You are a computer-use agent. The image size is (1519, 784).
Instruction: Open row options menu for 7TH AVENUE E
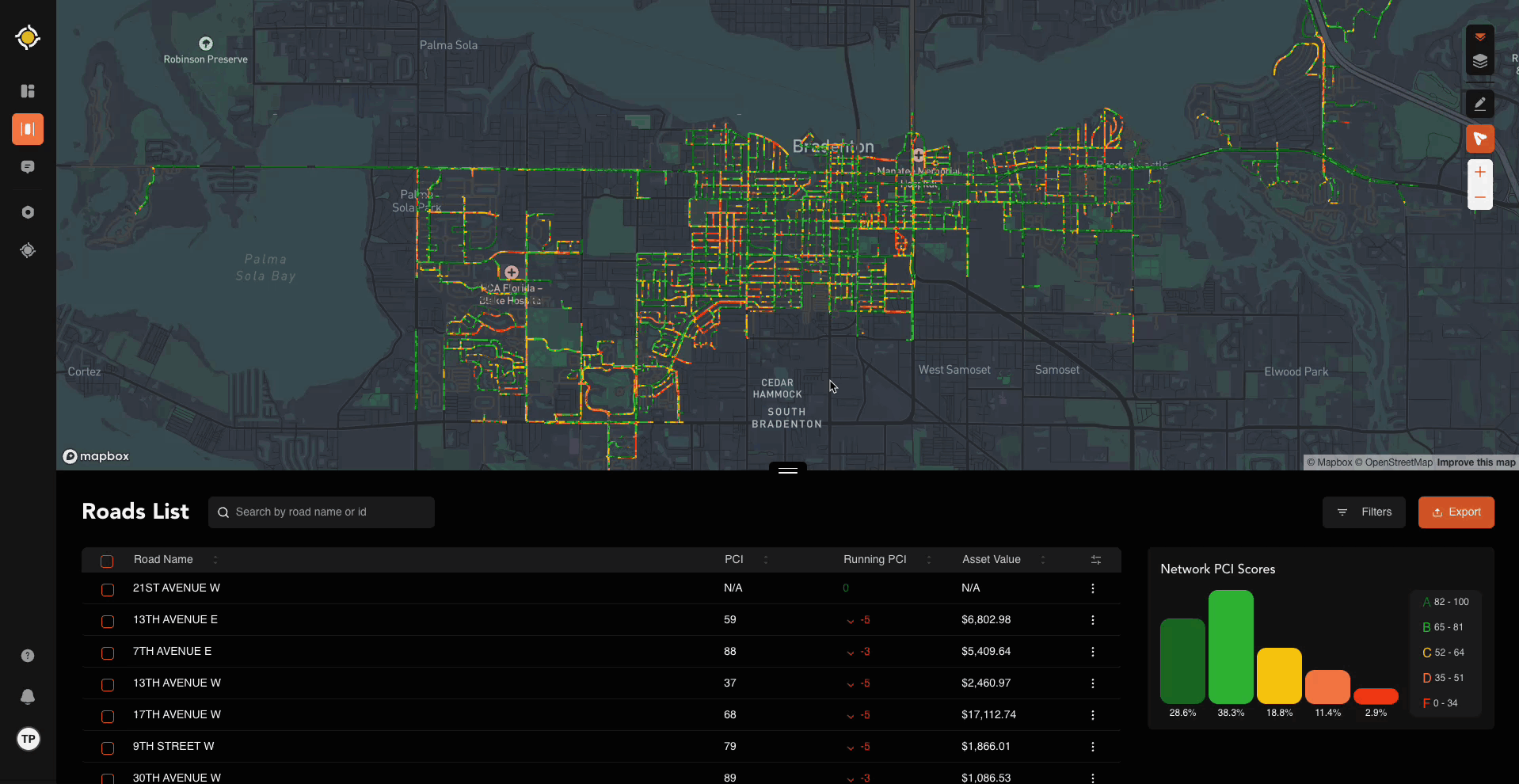coord(1092,652)
